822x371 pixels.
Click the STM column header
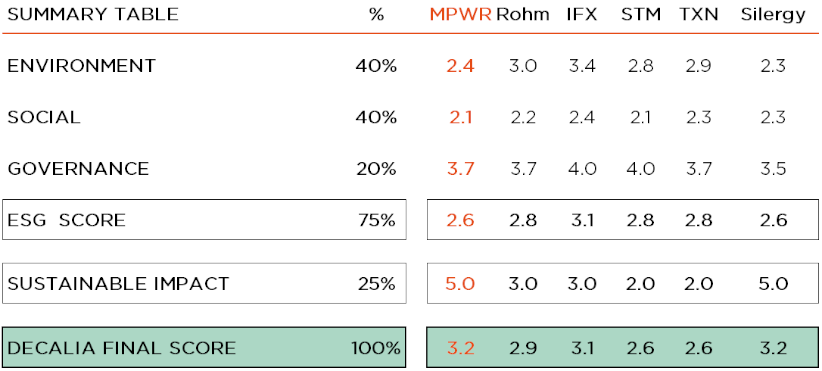(640, 15)
